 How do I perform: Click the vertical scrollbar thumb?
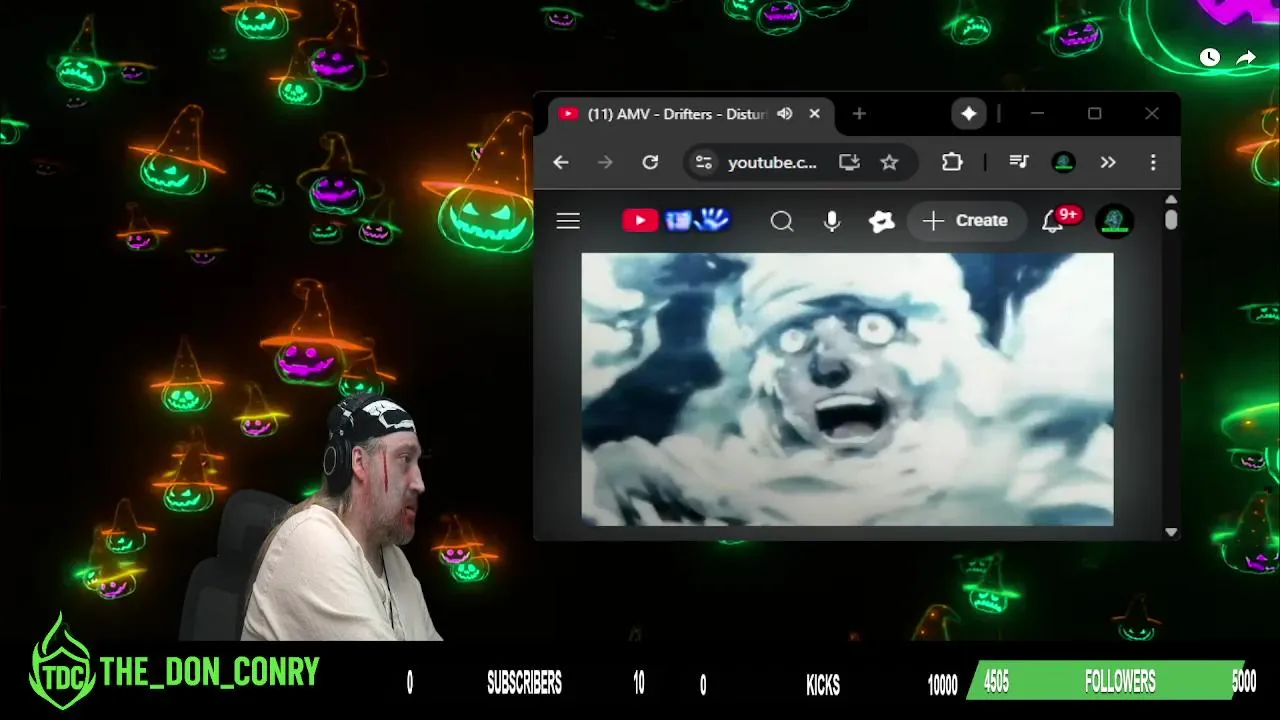1171,219
